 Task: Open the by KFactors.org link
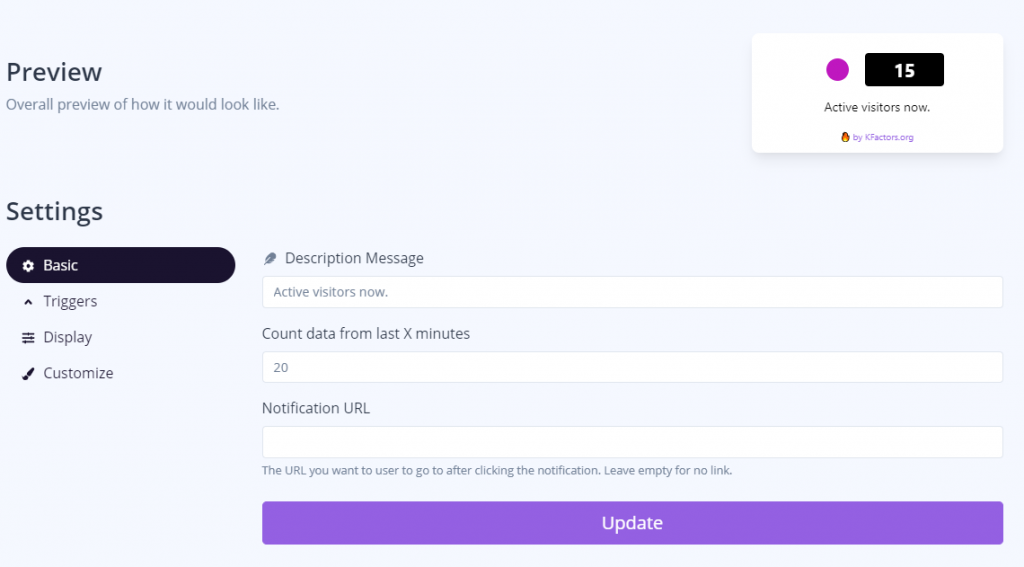(x=883, y=137)
